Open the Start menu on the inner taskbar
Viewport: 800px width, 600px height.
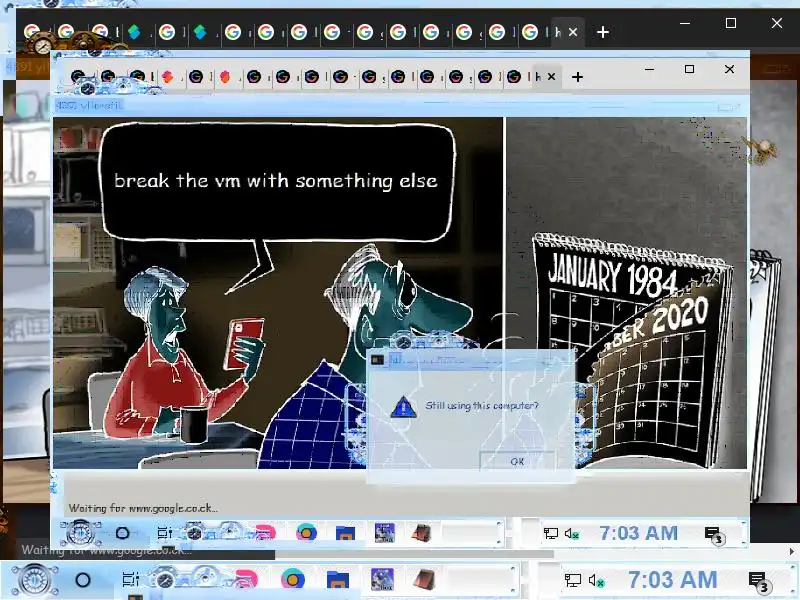tap(80, 533)
